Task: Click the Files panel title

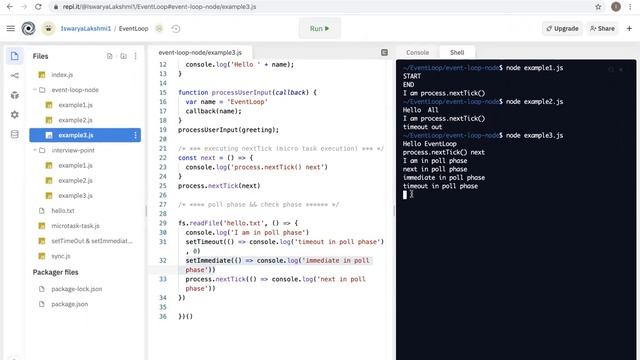Action: click(40, 56)
